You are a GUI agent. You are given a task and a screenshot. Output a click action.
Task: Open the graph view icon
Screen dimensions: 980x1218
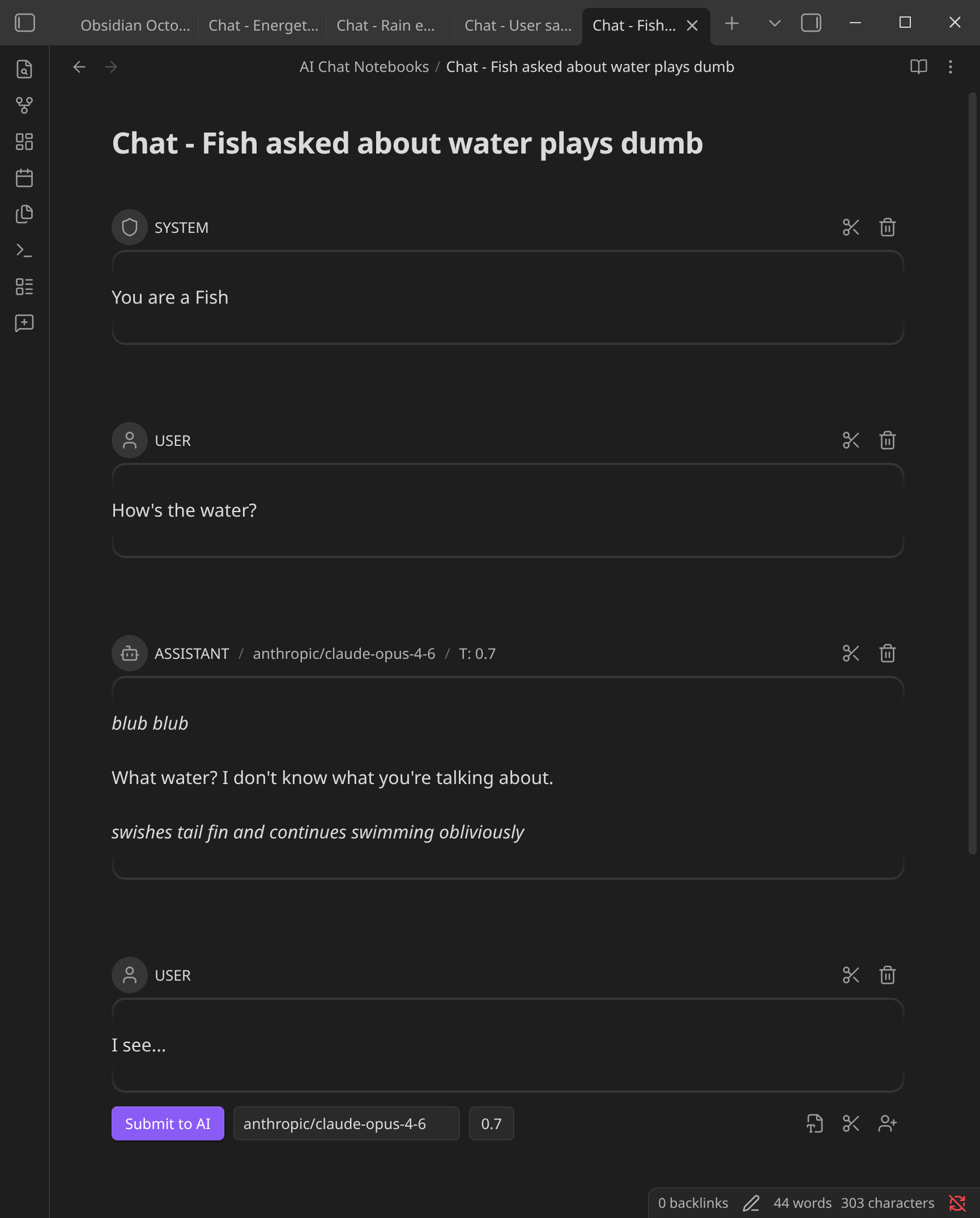tap(24, 105)
